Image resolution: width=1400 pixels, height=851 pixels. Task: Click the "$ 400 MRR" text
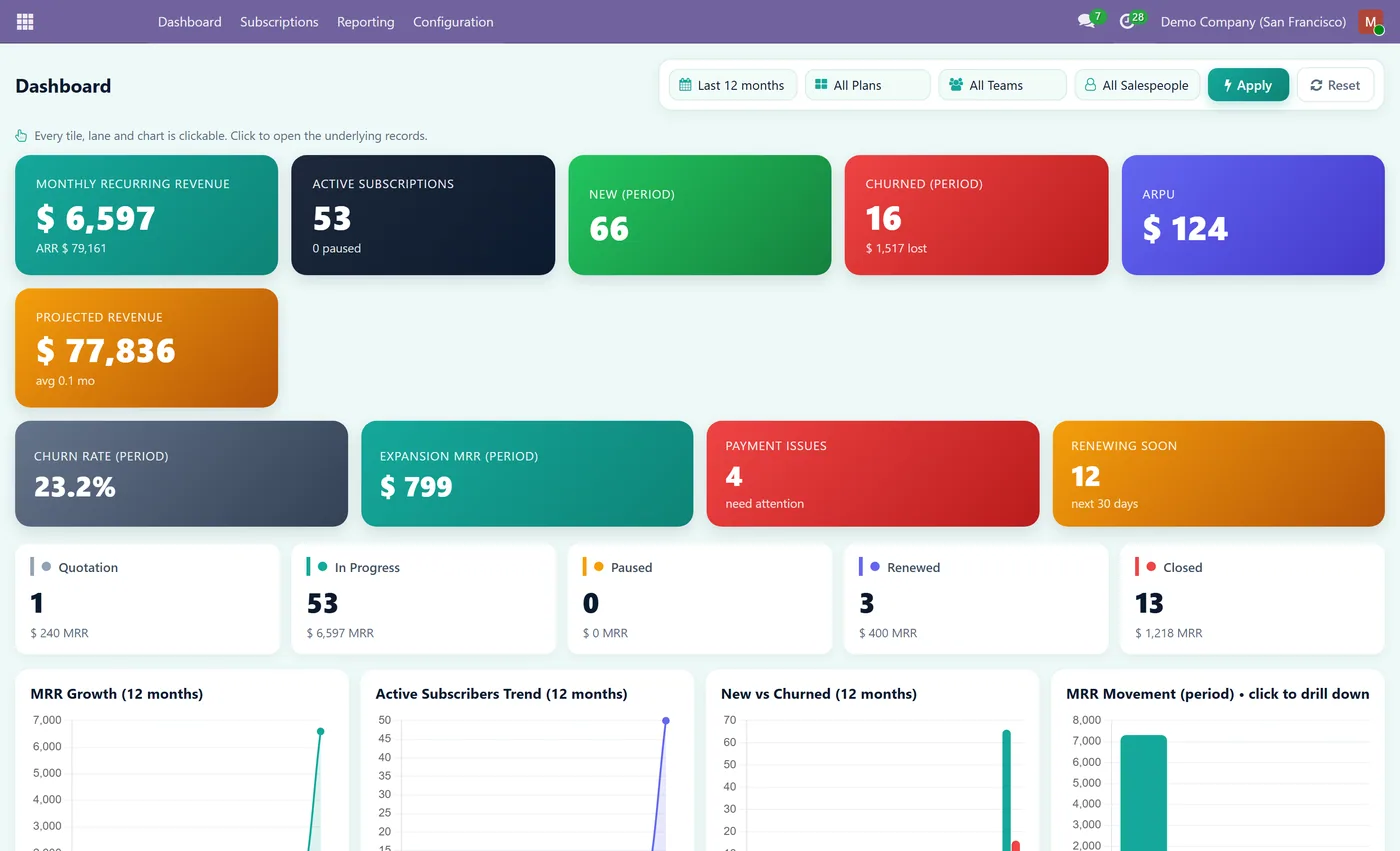(x=888, y=633)
